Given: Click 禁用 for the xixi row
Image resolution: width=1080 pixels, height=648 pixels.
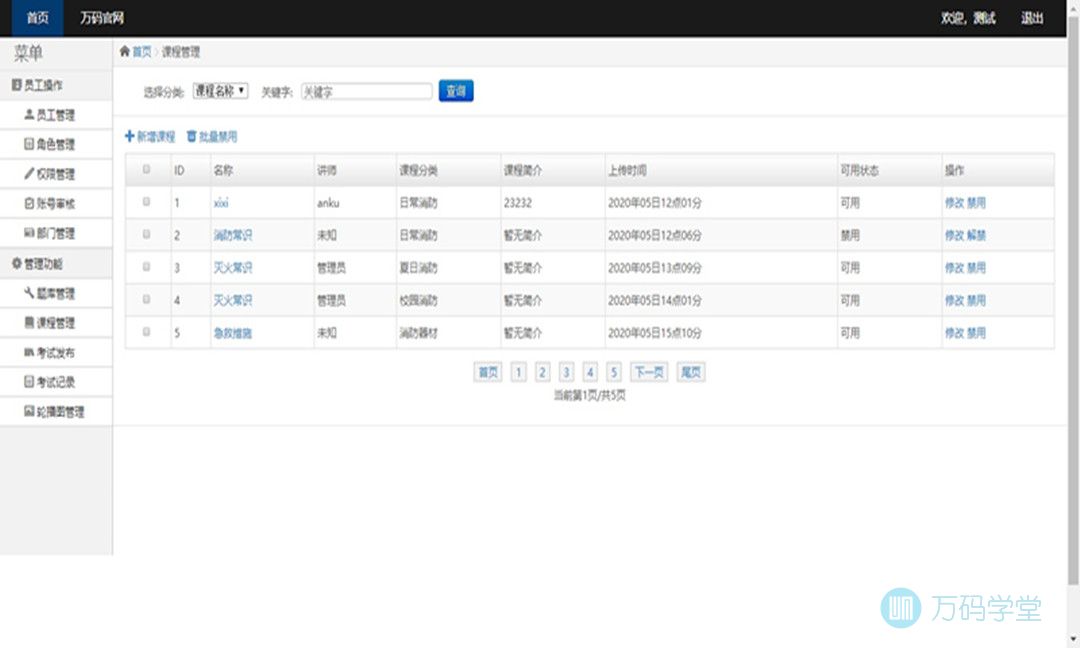Looking at the screenshot, I should point(976,202).
